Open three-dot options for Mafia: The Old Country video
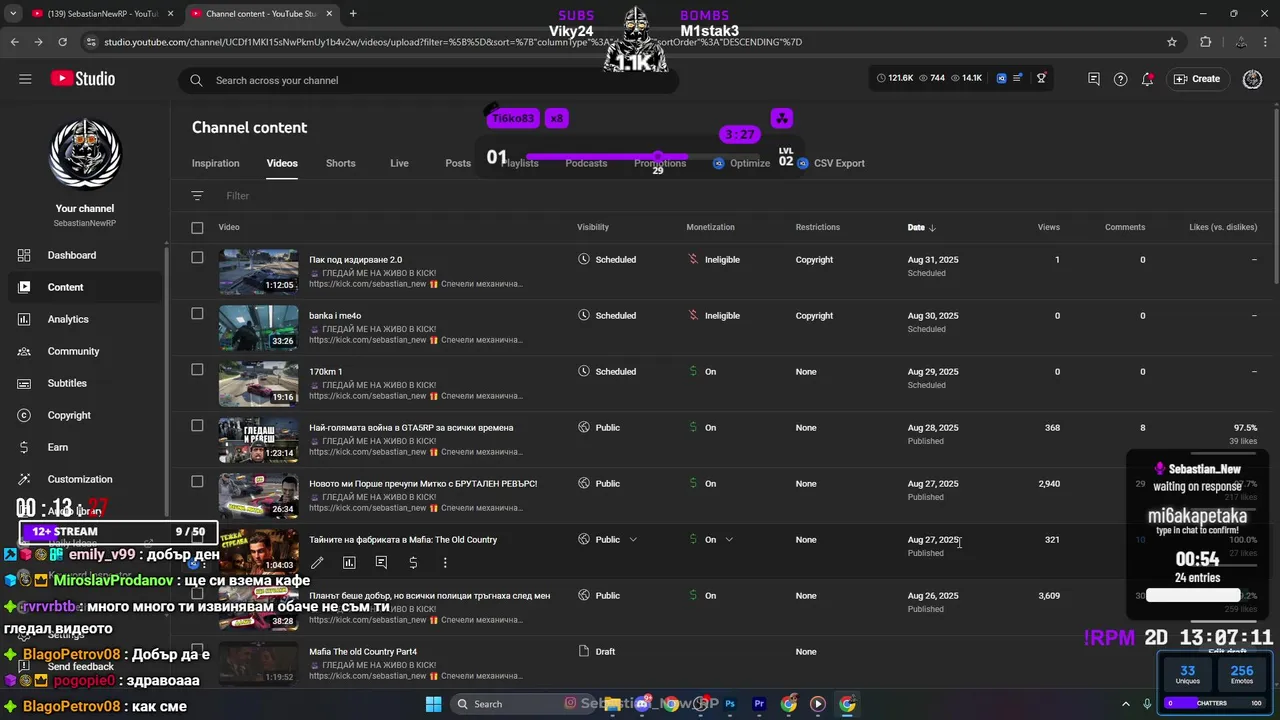The height and width of the screenshot is (720, 1280). pos(445,563)
